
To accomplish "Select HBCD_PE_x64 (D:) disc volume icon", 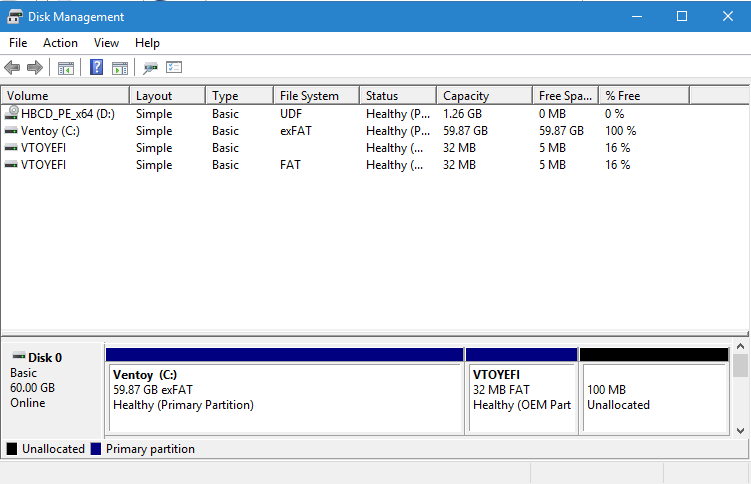I will pos(12,114).
